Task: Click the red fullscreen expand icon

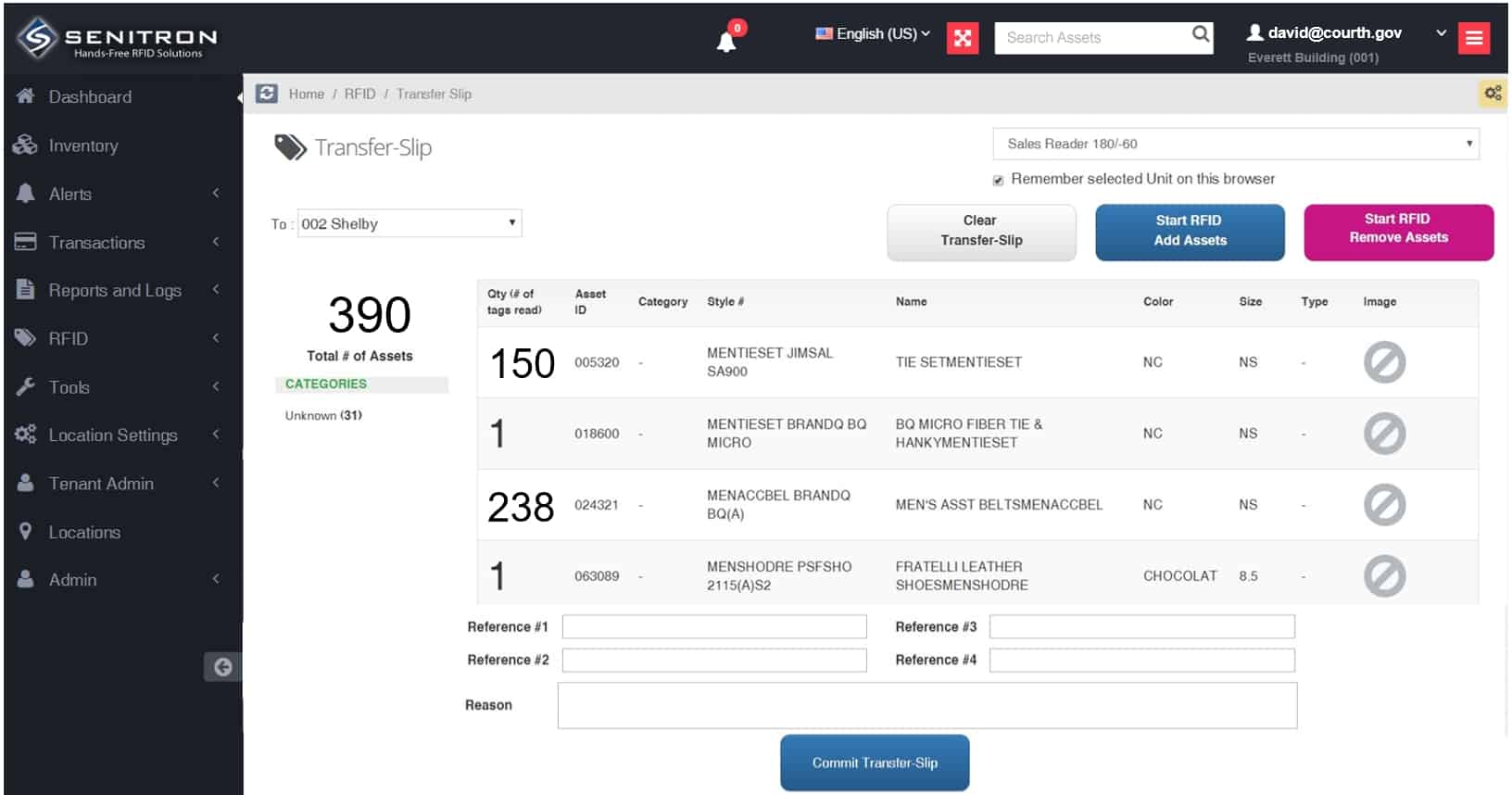Action: pyautogui.click(x=963, y=38)
